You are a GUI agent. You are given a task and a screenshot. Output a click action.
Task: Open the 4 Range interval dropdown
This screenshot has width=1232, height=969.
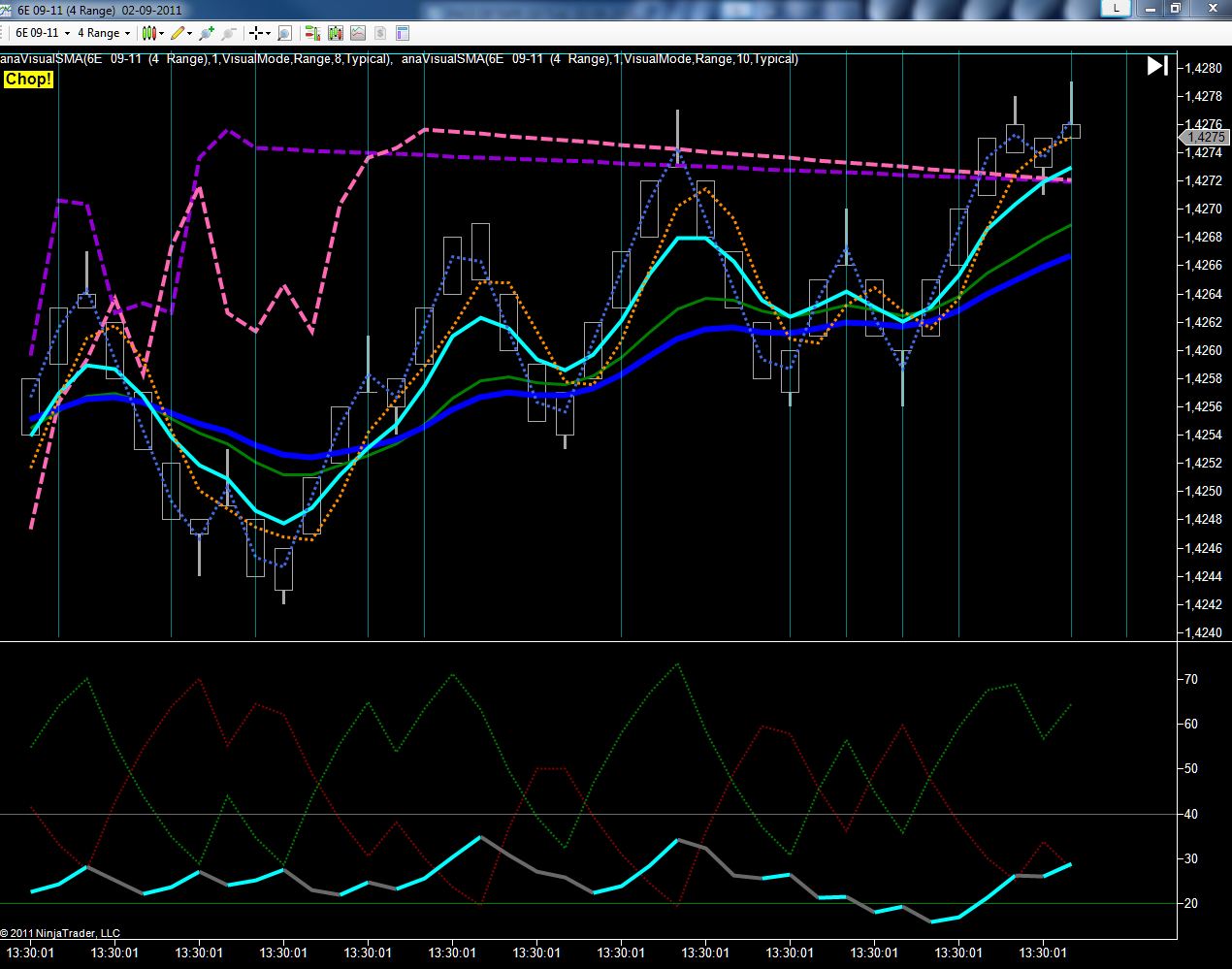point(104,33)
